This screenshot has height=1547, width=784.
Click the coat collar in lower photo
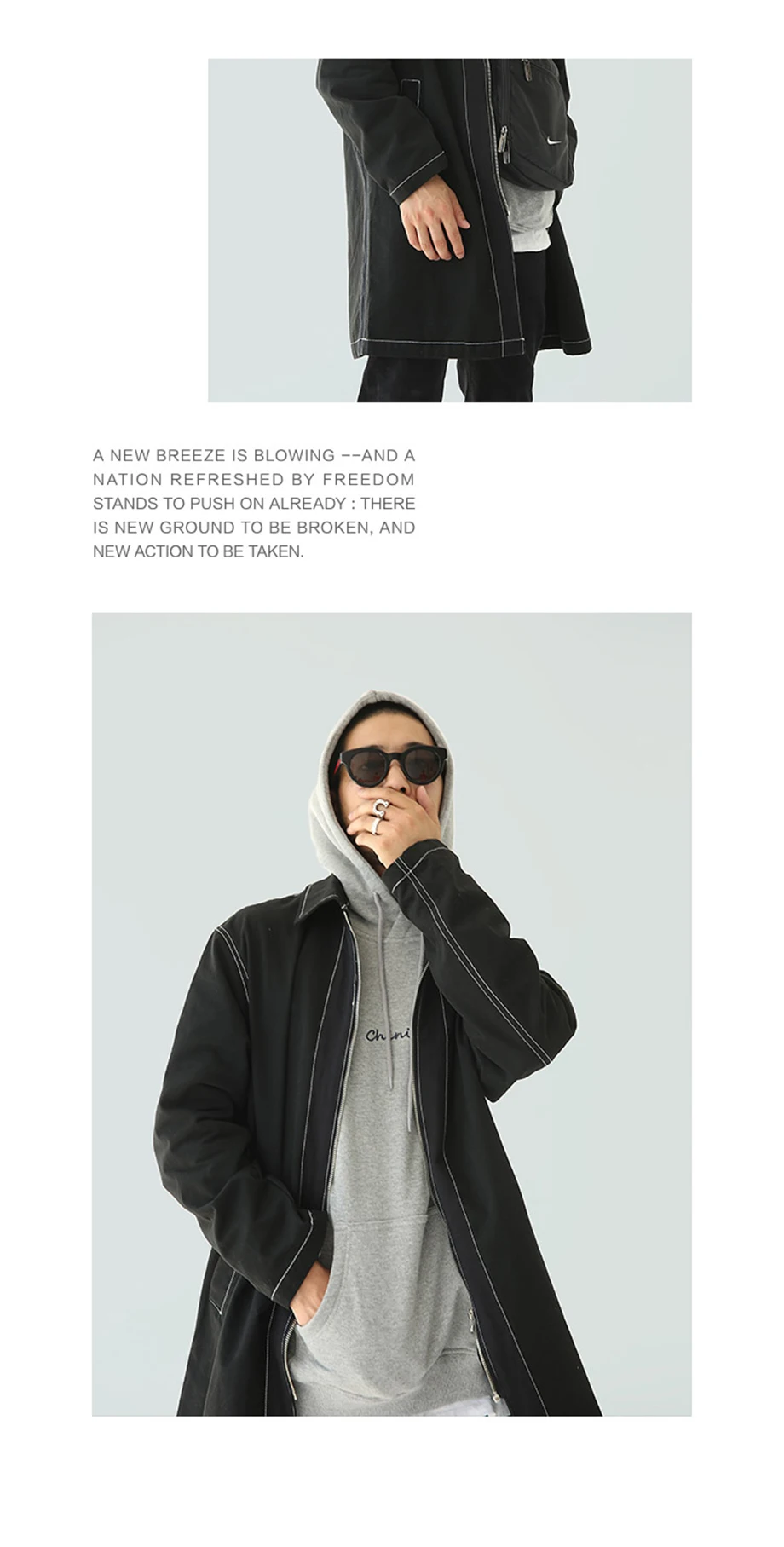click(322, 895)
